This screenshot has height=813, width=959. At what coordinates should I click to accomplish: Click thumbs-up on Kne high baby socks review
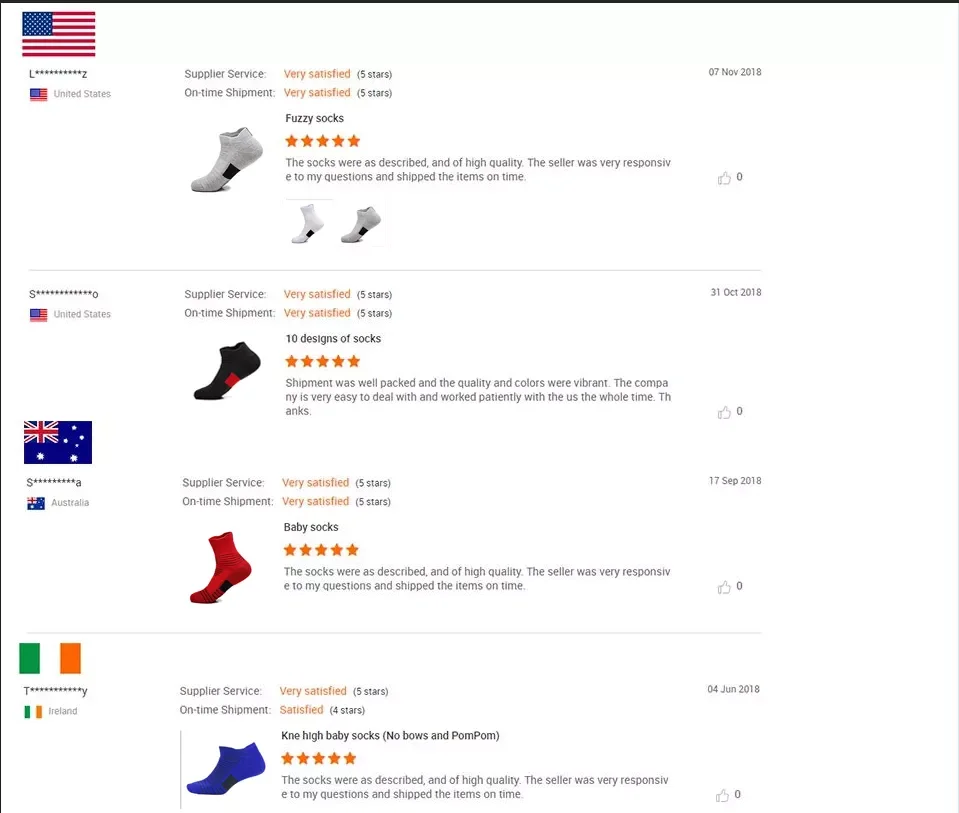pos(722,795)
